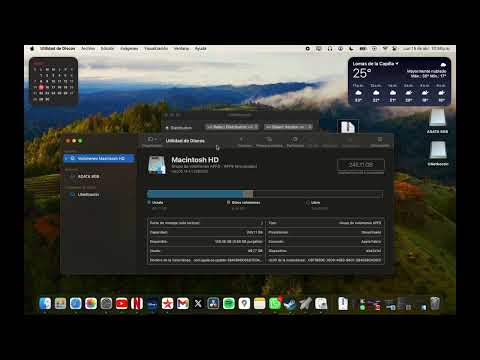The width and height of the screenshot is (480, 360).
Task: Open the Archivo menu
Action: pyautogui.click(x=88, y=49)
